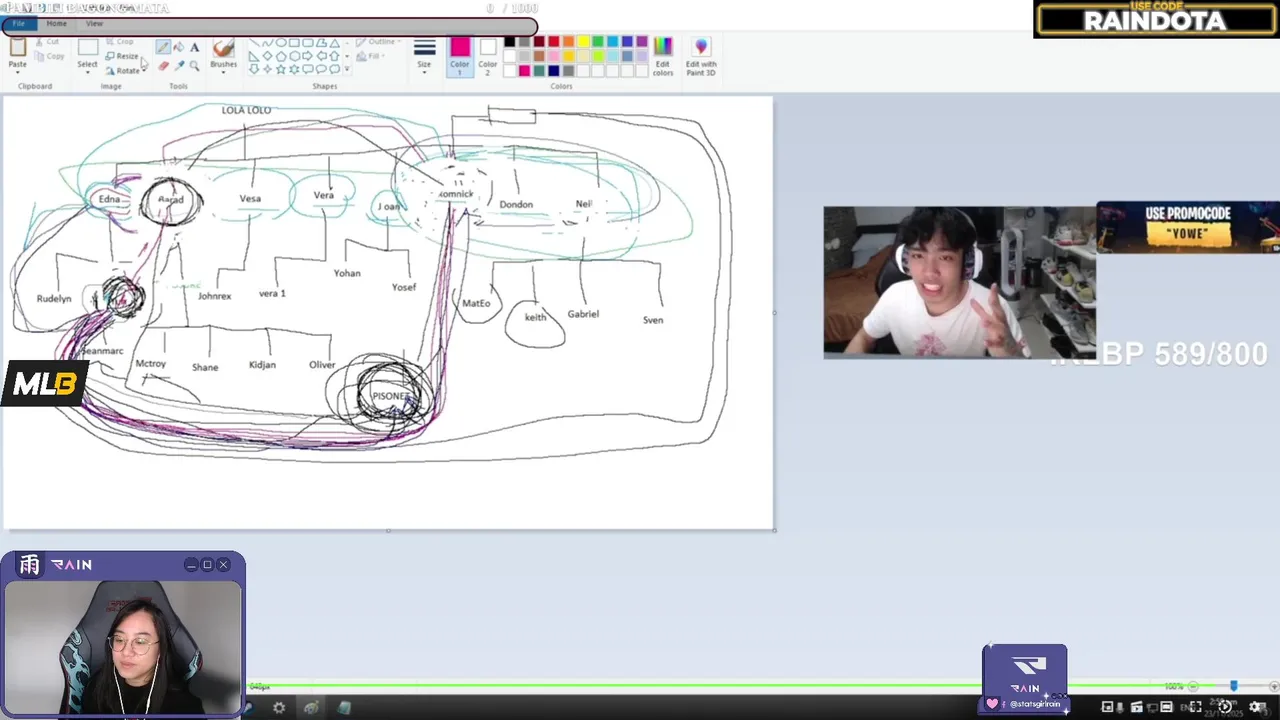This screenshot has height=720, width=1280.
Task: Switch to the View ribbon tab
Action: coord(94,24)
